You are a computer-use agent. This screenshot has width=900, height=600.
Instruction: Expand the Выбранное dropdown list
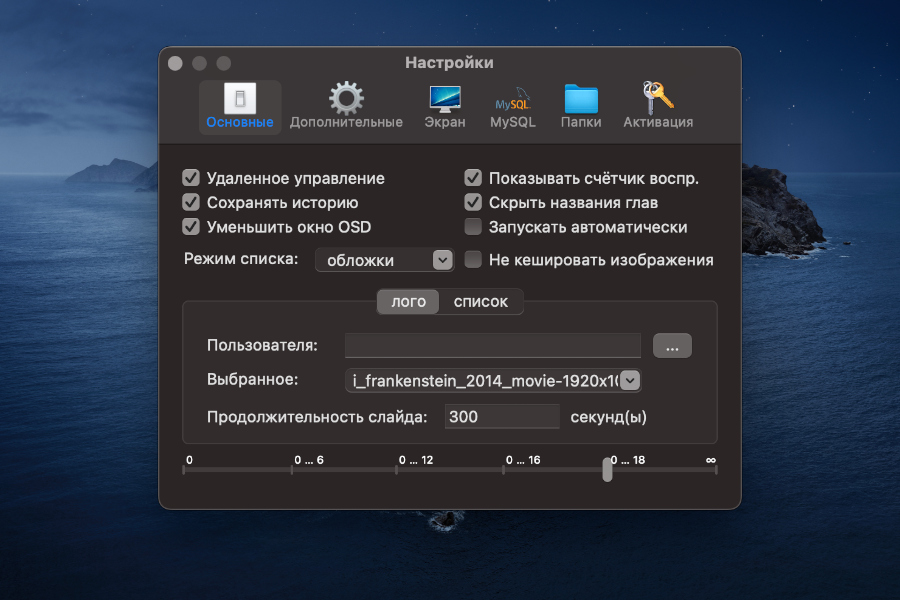tap(629, 380)
